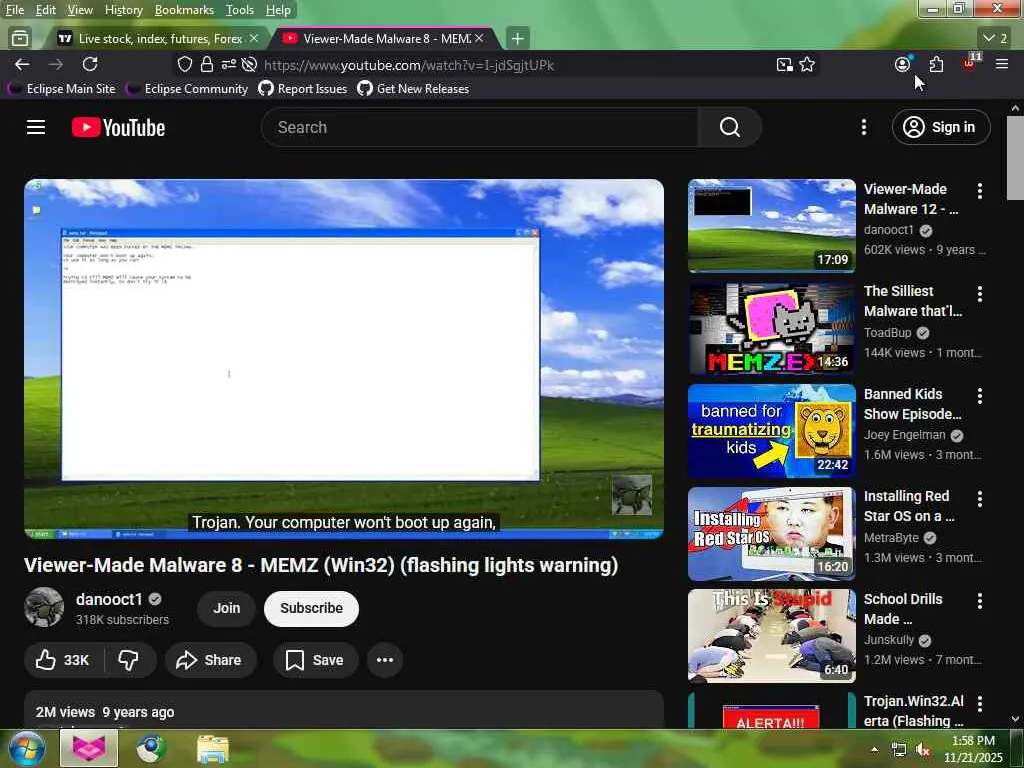The width and height of the screenshot is (1024, 768).
Task: Open the MEMZ.EXE Silliest Malware thumbnail
Action: tap(771, 328)
